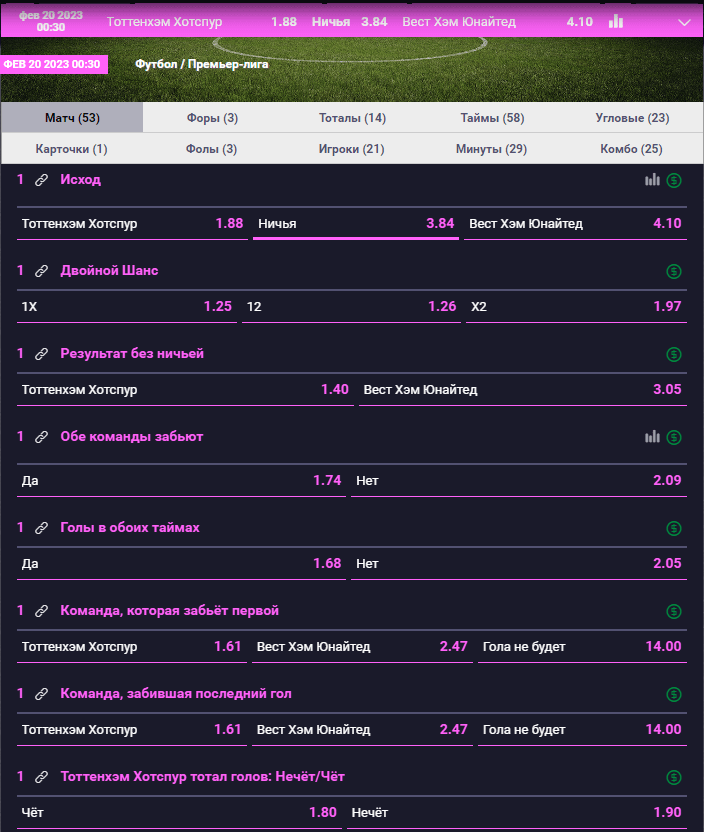This screenshot has height=832, width=704.
Task: Collapse Результат без ничьей market heading
Action: (x=132, y=353)
